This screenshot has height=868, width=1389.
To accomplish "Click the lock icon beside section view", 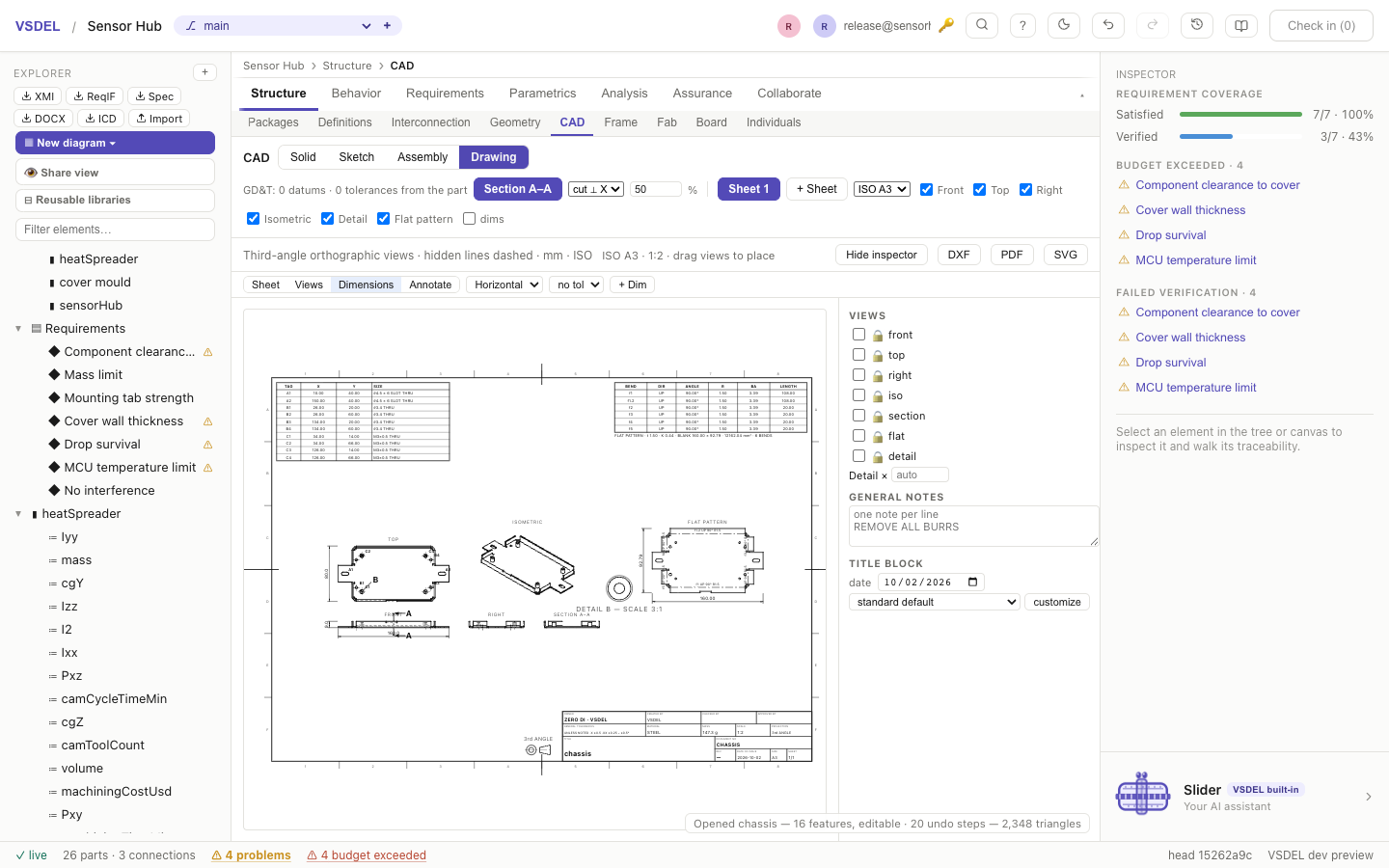I will tap(878, 417).
